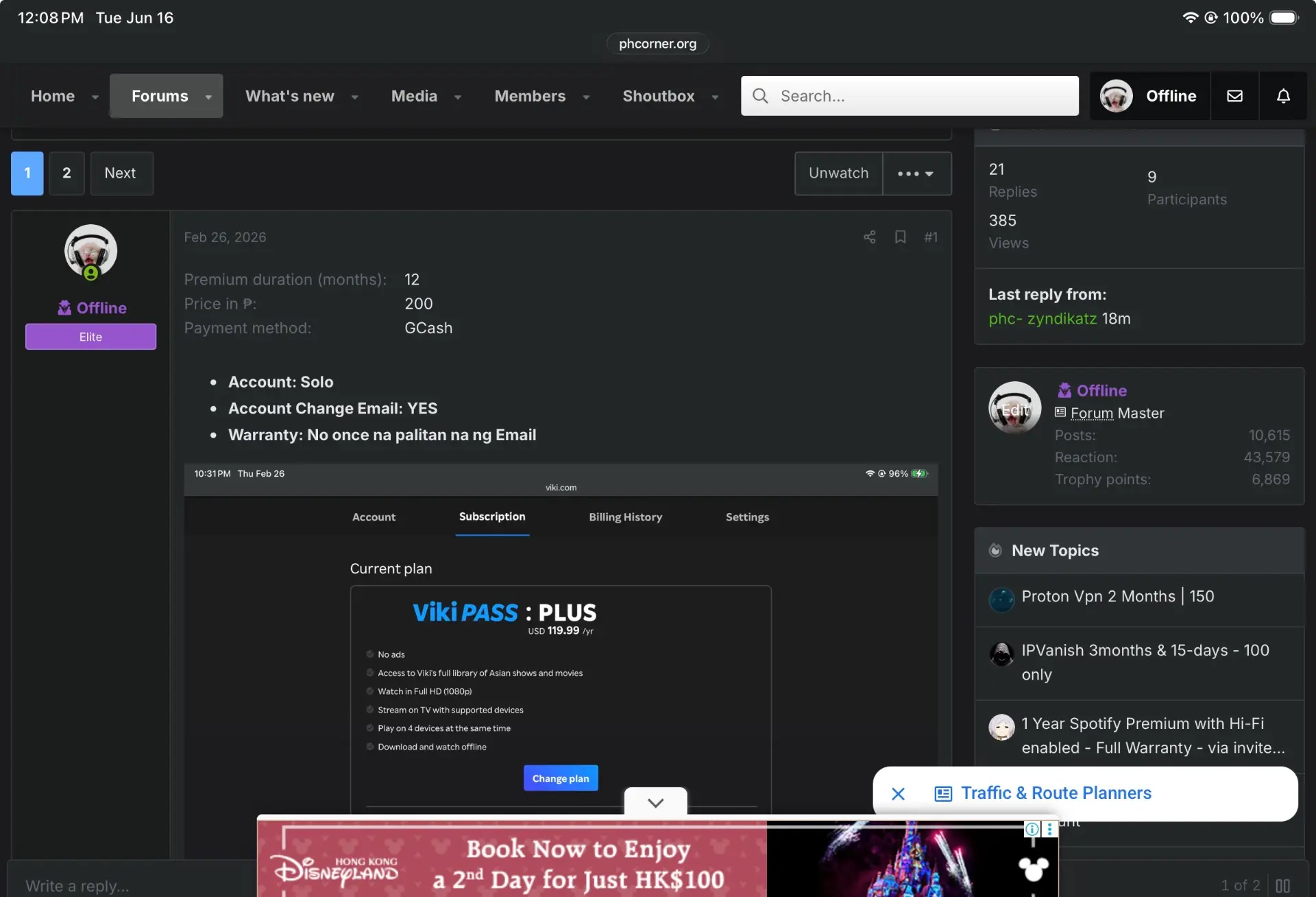Close the Traffic & Route Planners popup
Screen dimensions: 1316x897
click(898, 793)
